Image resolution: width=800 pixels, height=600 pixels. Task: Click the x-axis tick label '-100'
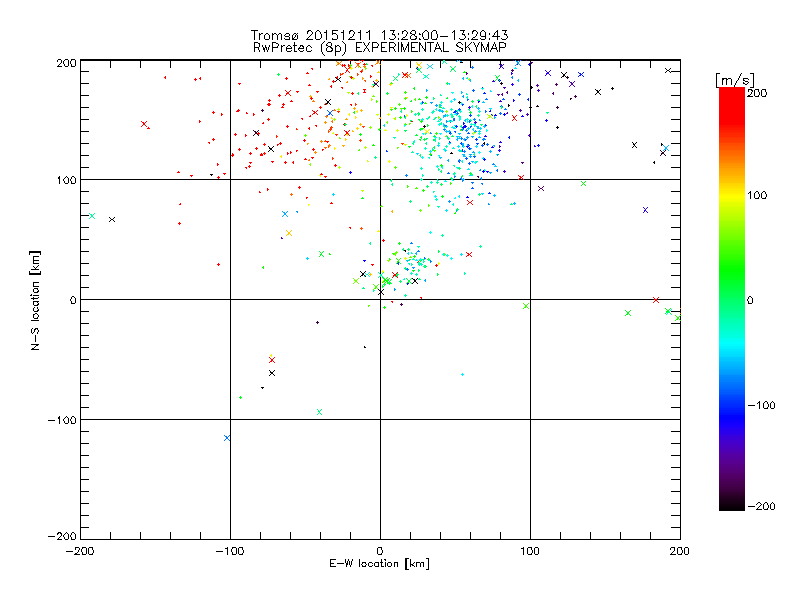point(230,551)
